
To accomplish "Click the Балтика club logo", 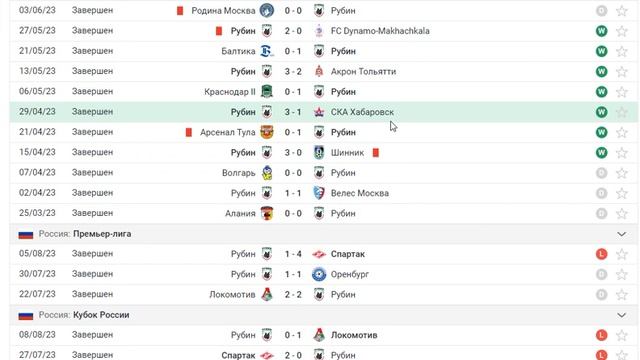I will click(x=267, y=51).
